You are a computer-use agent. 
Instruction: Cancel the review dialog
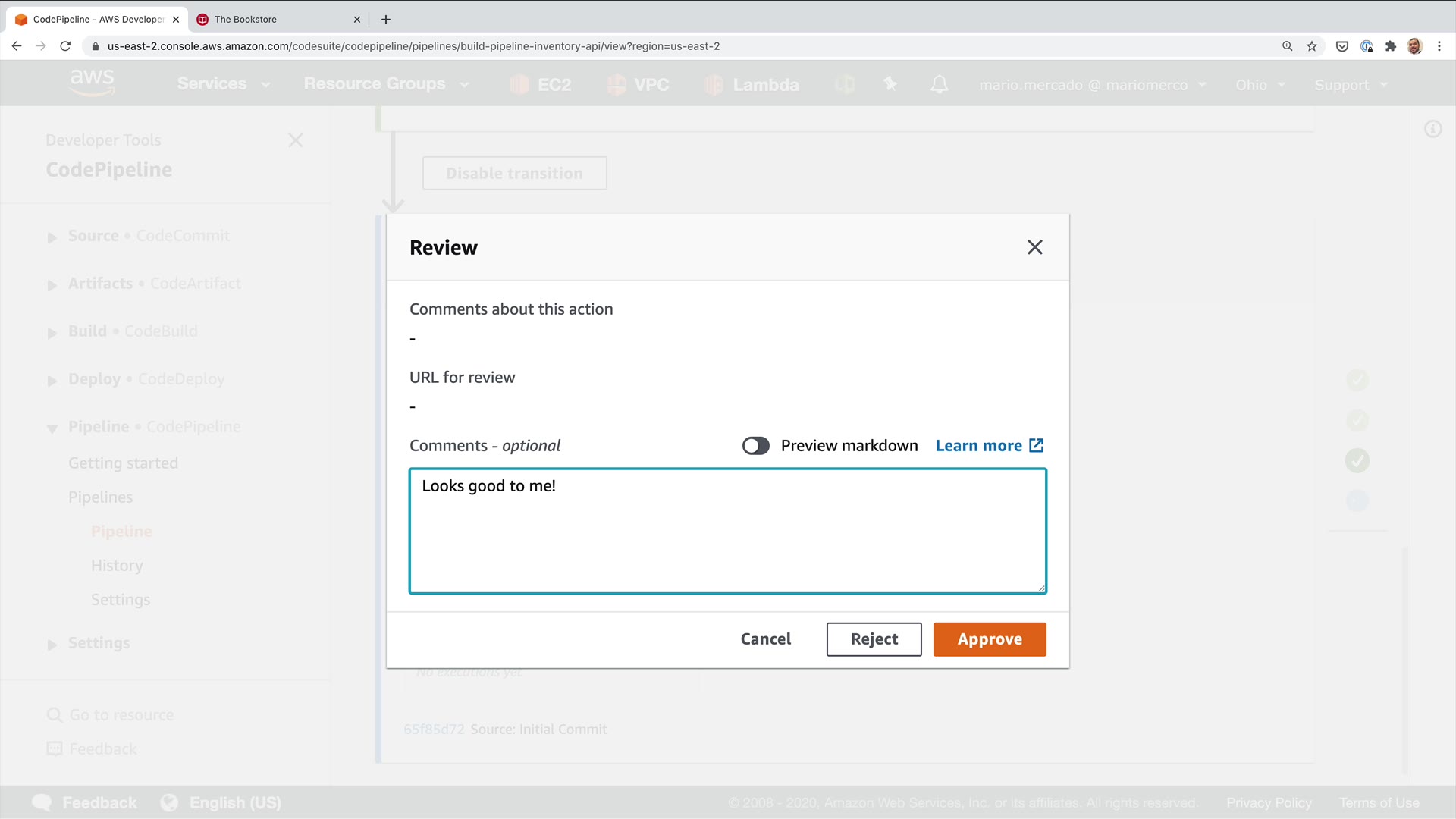[765, 639]
